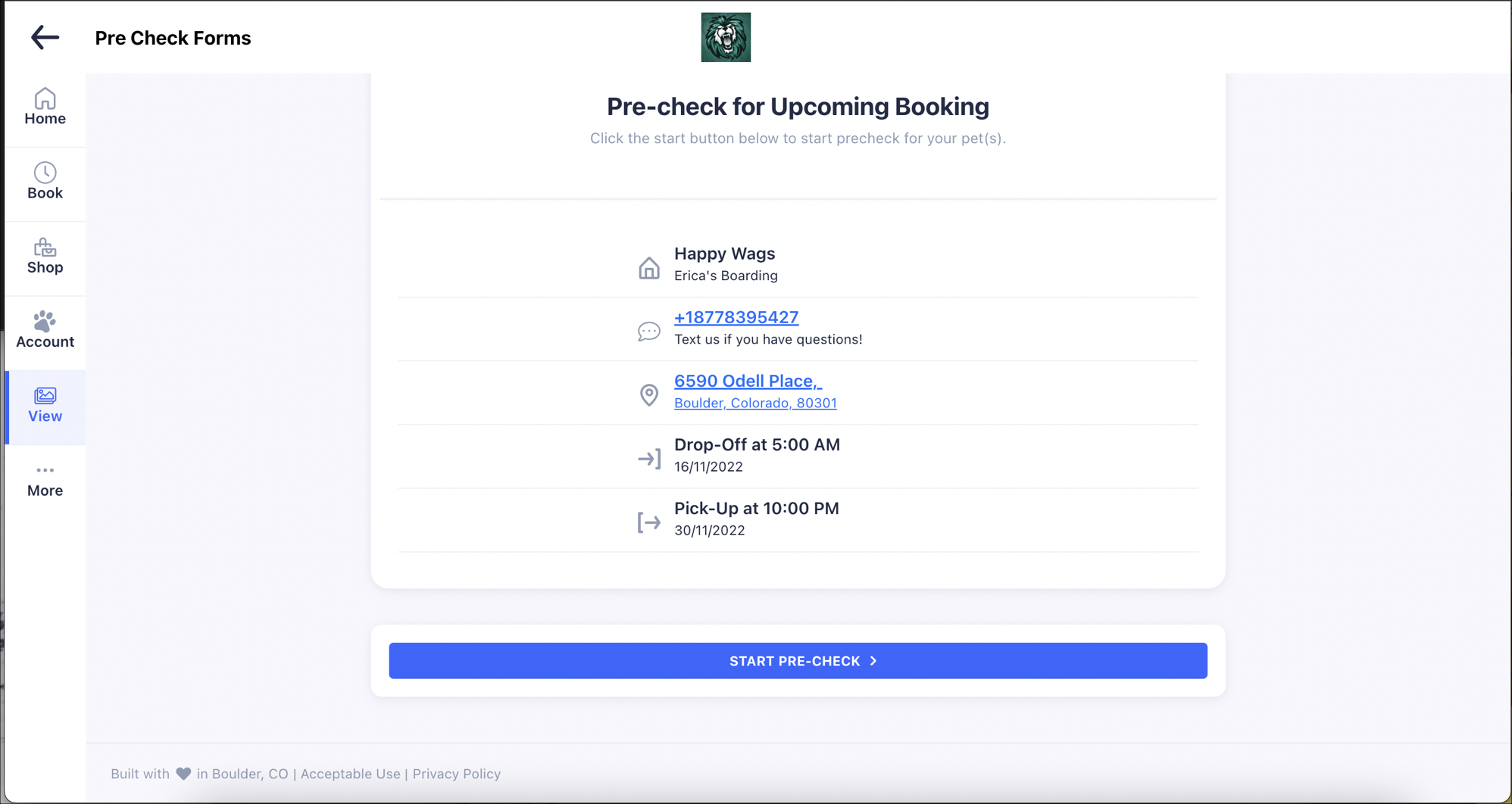This screenshot has height=804, width=1512.
Task: Click the pick-up arrow icon
Action: (x=649, y=522)
